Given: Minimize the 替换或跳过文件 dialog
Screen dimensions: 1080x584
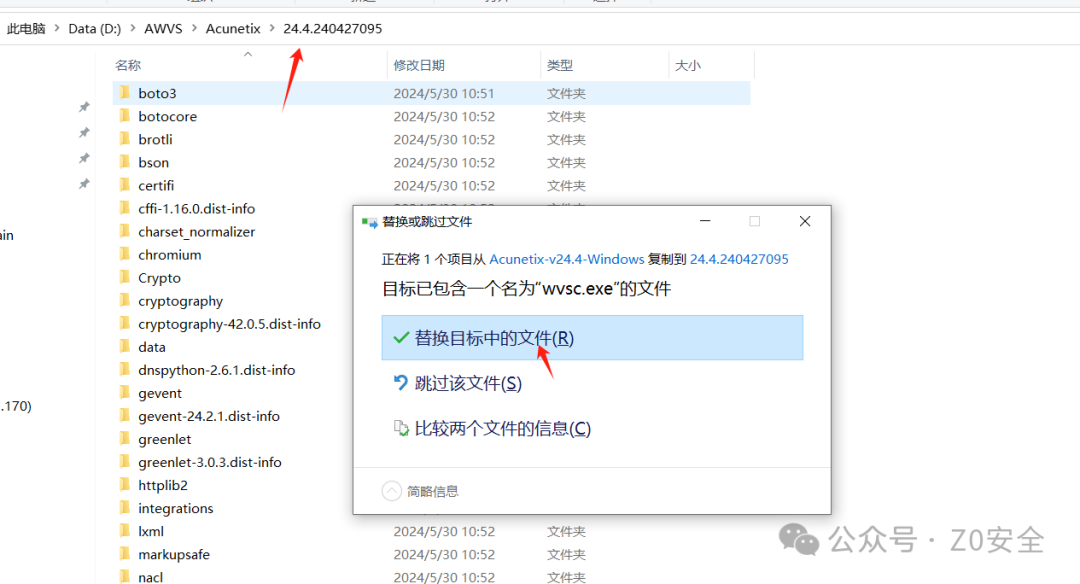Looking at the screenshot, I should coord(705,221).
